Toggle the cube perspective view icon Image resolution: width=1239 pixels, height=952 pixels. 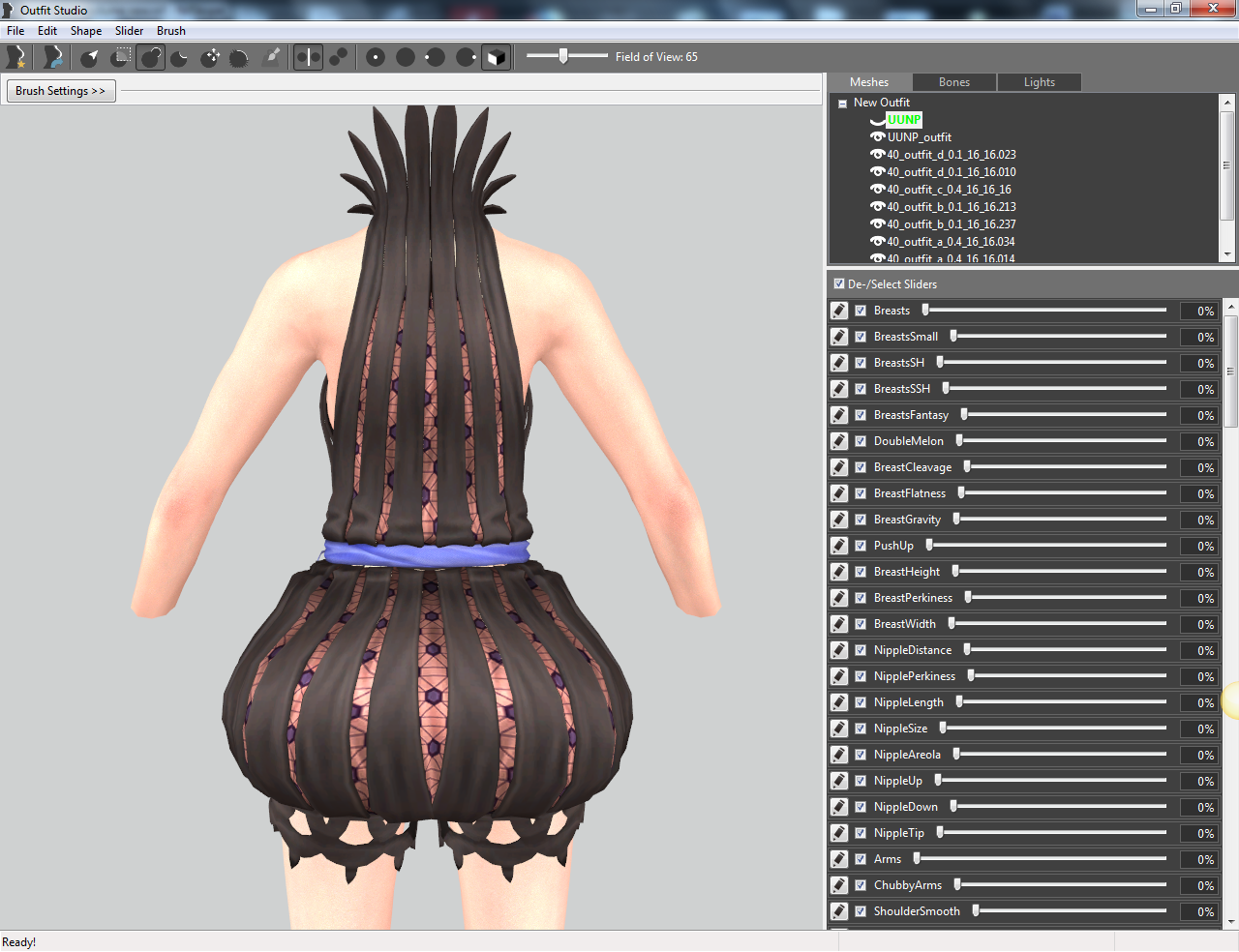(496, 57)
